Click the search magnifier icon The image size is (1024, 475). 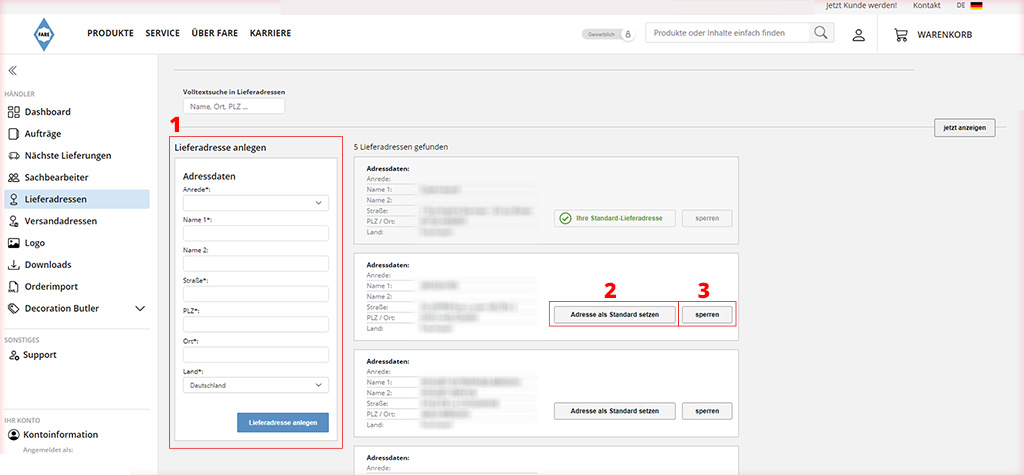821,33
